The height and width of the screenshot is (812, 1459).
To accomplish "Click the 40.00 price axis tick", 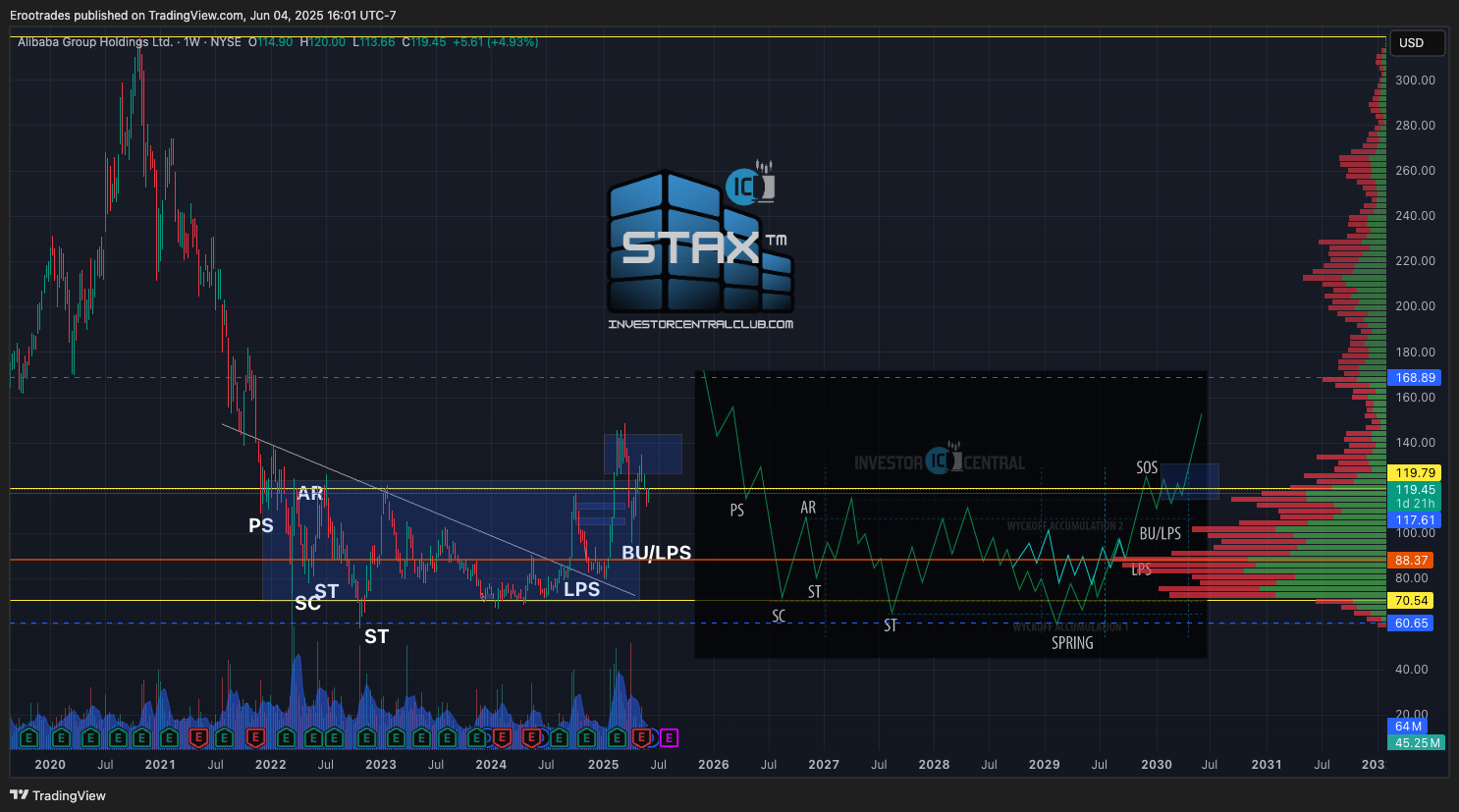I will pyautogui.click(x=1412, y=670).
